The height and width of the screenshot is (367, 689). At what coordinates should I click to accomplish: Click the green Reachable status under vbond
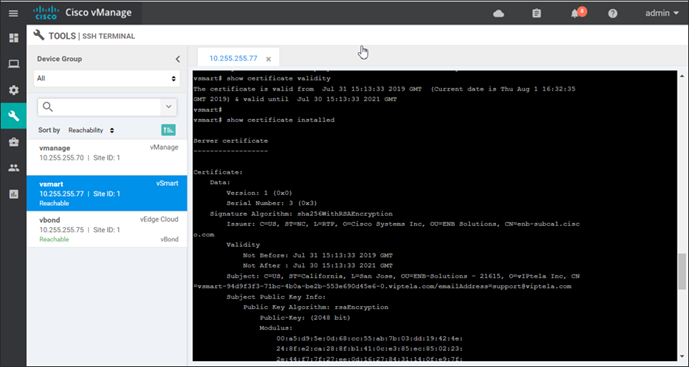tap(54, 240)
